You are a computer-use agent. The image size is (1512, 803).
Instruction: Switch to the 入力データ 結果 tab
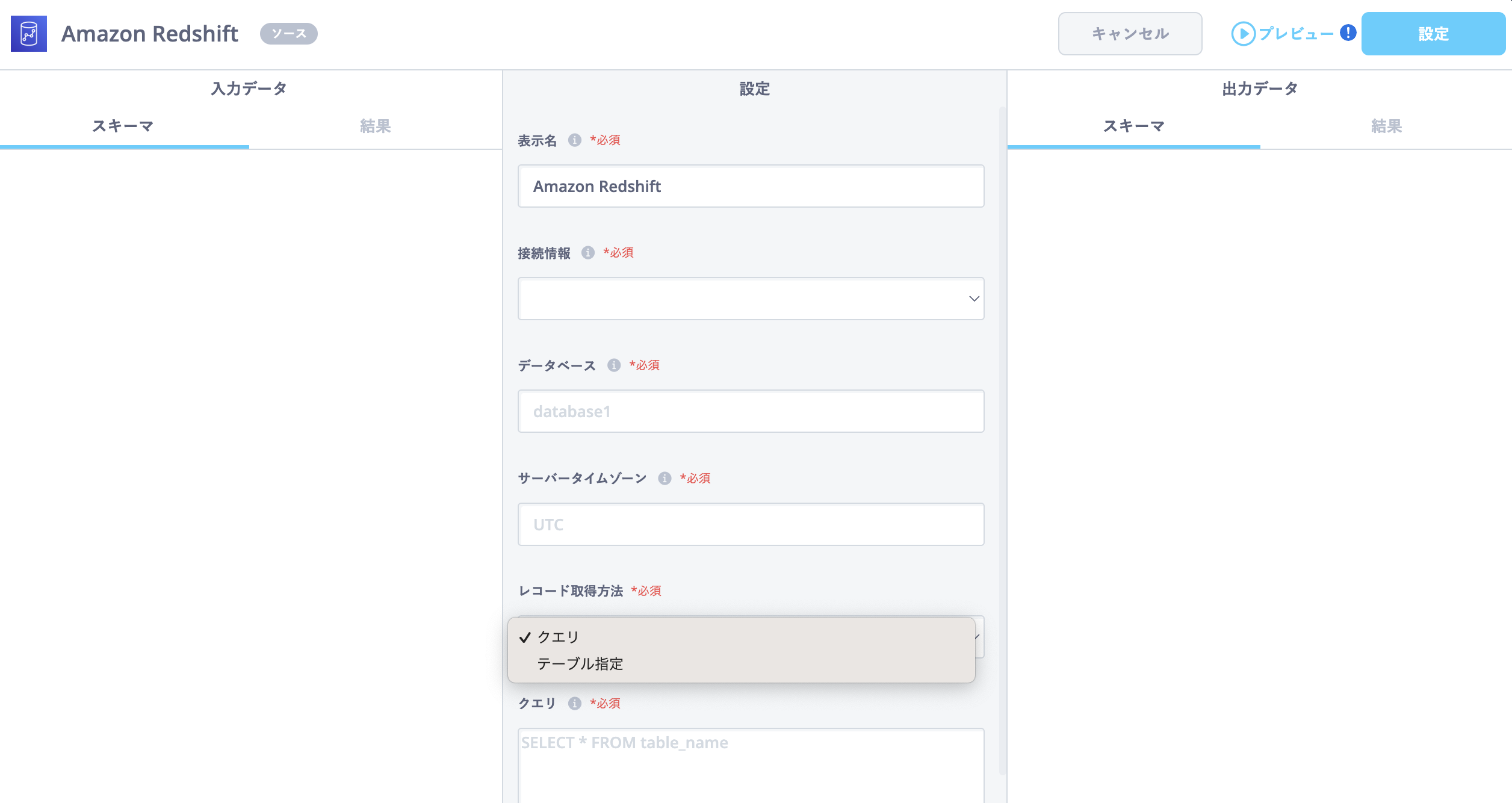376,126
